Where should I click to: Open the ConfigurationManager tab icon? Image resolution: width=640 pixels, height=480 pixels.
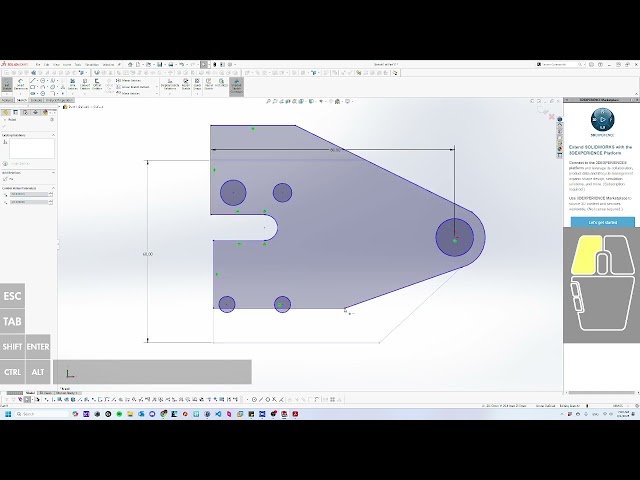pyautogui.click(x=25, y=112)
